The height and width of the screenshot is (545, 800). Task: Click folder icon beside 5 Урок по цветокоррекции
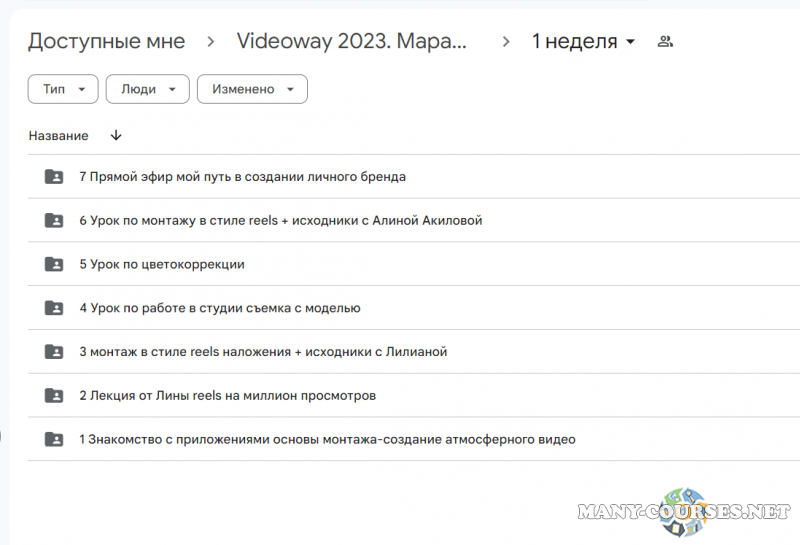[x=54, y=265]
